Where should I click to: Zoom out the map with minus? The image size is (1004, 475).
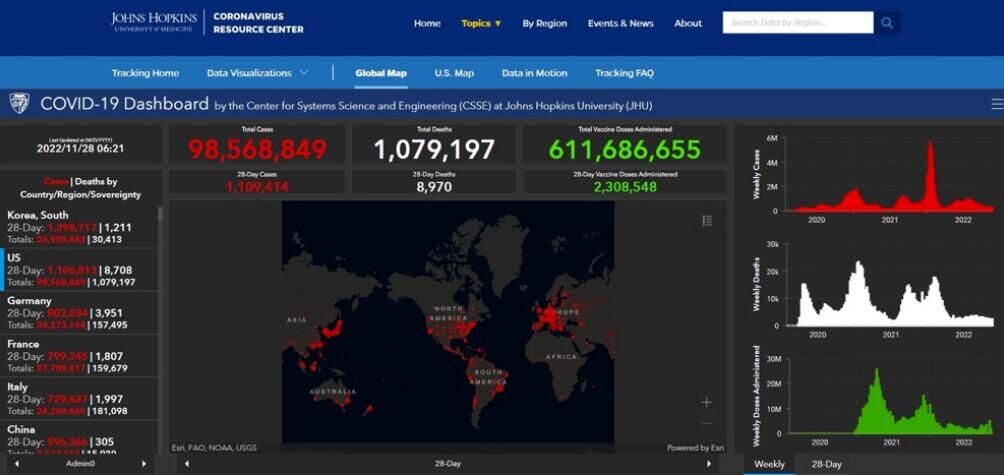click(706, 424)
